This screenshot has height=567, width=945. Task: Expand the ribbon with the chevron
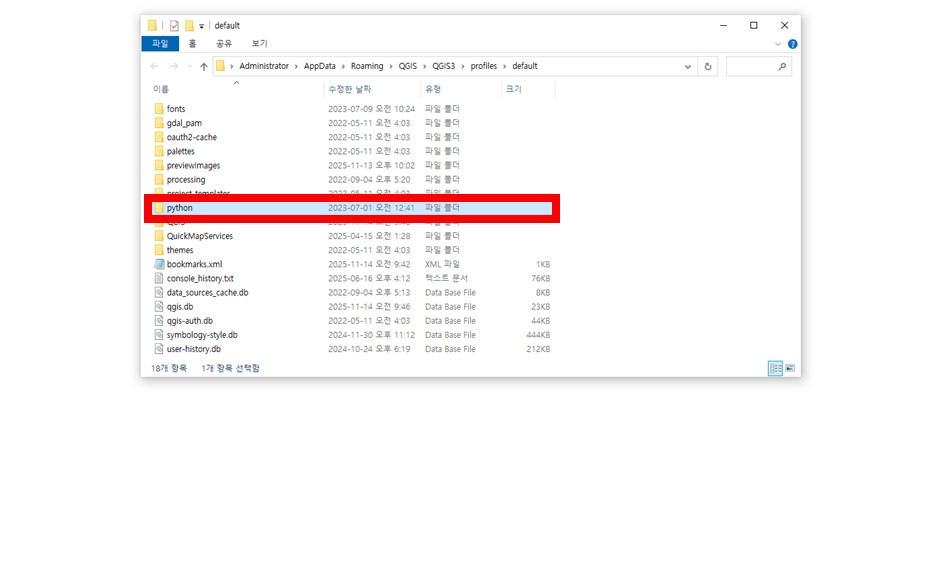coord(778,44)
